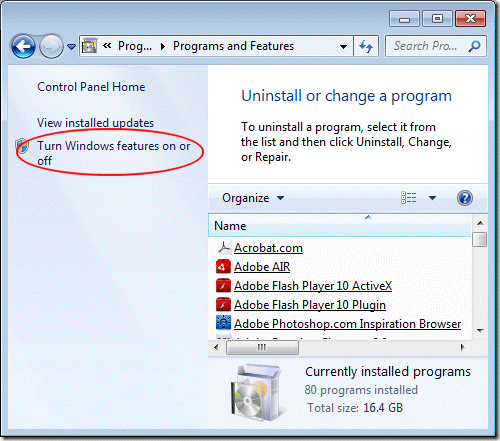The height and width of the screenshot is (441, 500).
Task: Click the Control Panel address bar icon
Action: (89, 46)
